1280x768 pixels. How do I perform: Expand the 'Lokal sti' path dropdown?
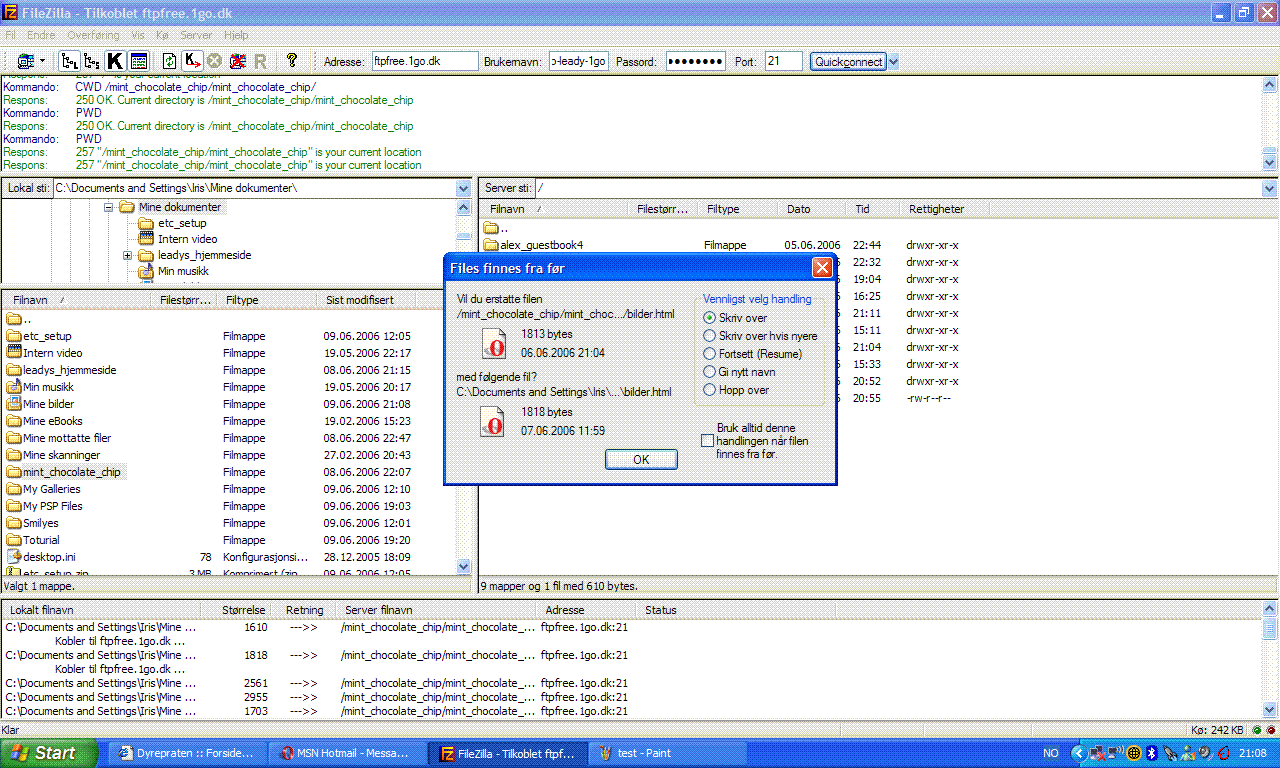coord(463,188)
